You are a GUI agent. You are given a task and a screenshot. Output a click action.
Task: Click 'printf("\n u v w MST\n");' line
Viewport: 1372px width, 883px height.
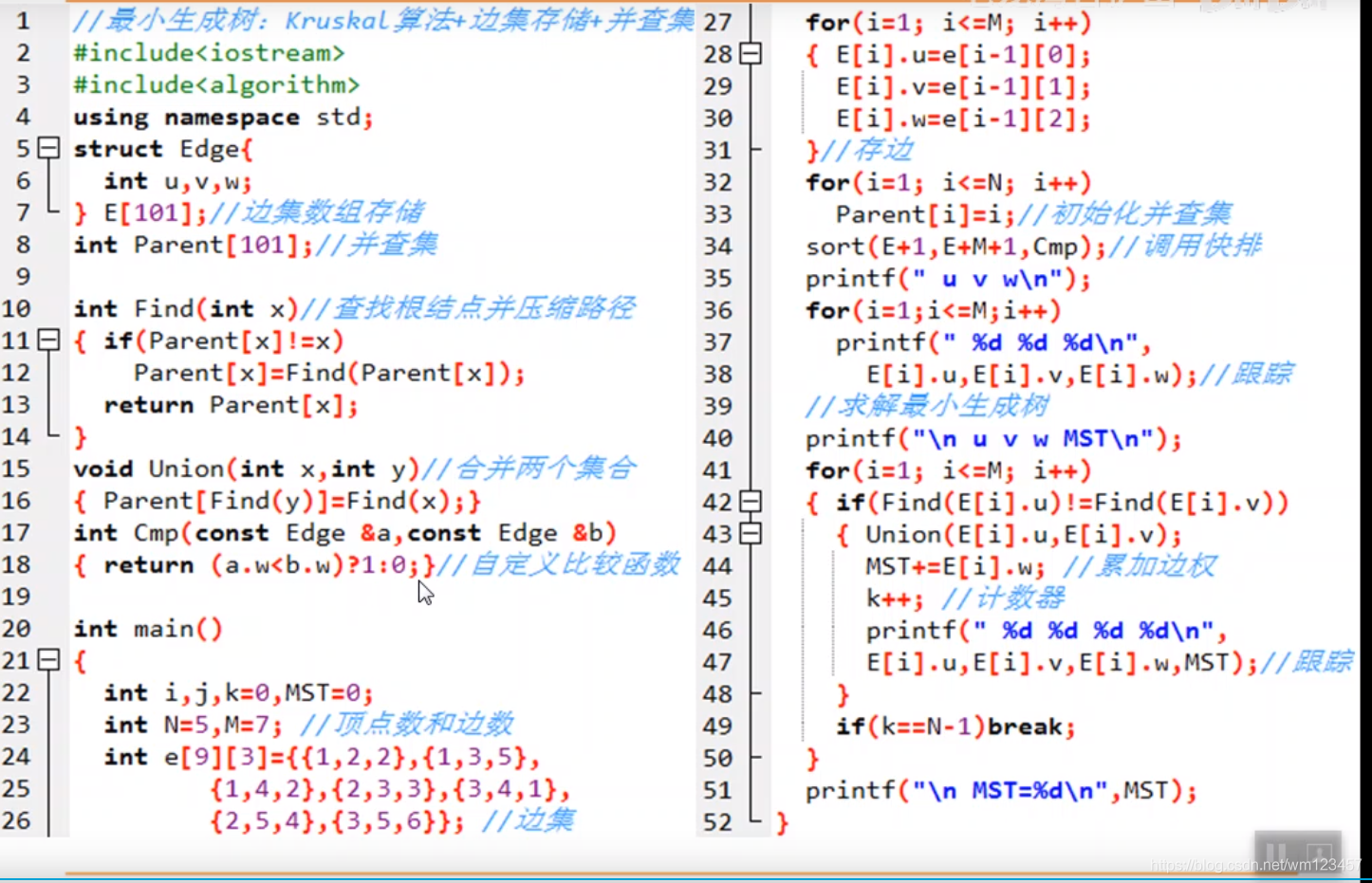[x=993, y=438]
